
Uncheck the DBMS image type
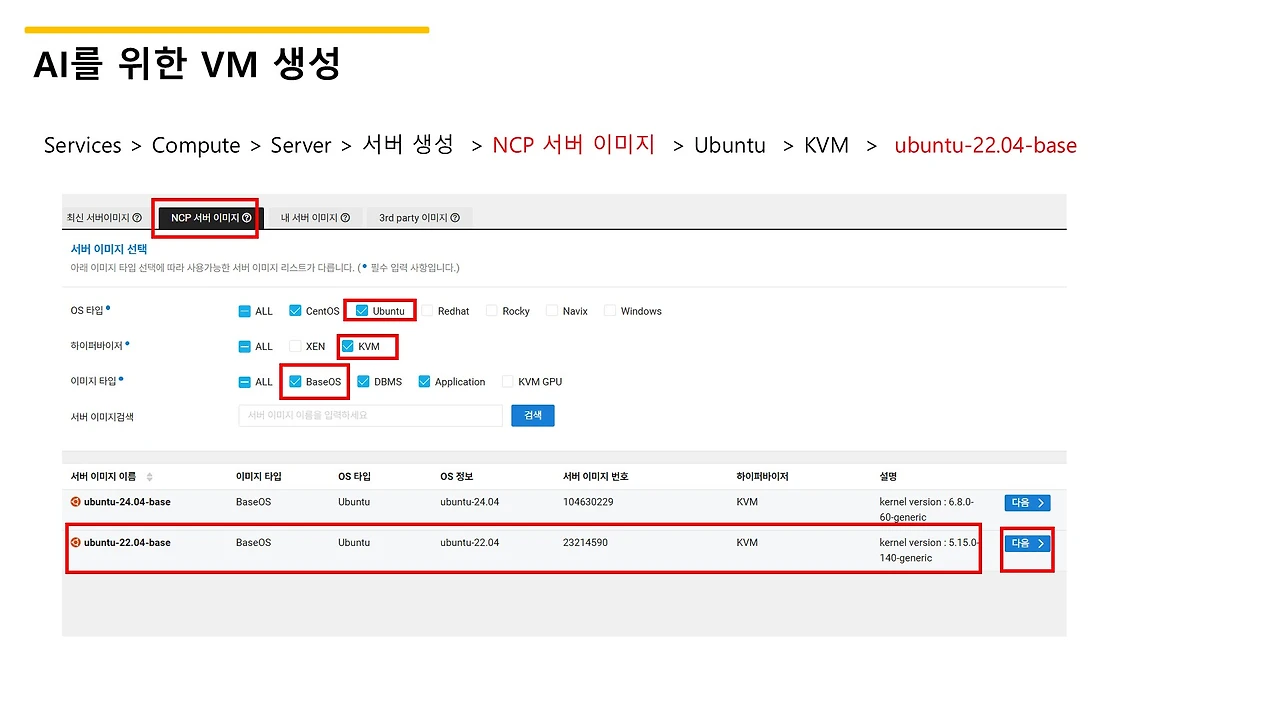(363, 381)
